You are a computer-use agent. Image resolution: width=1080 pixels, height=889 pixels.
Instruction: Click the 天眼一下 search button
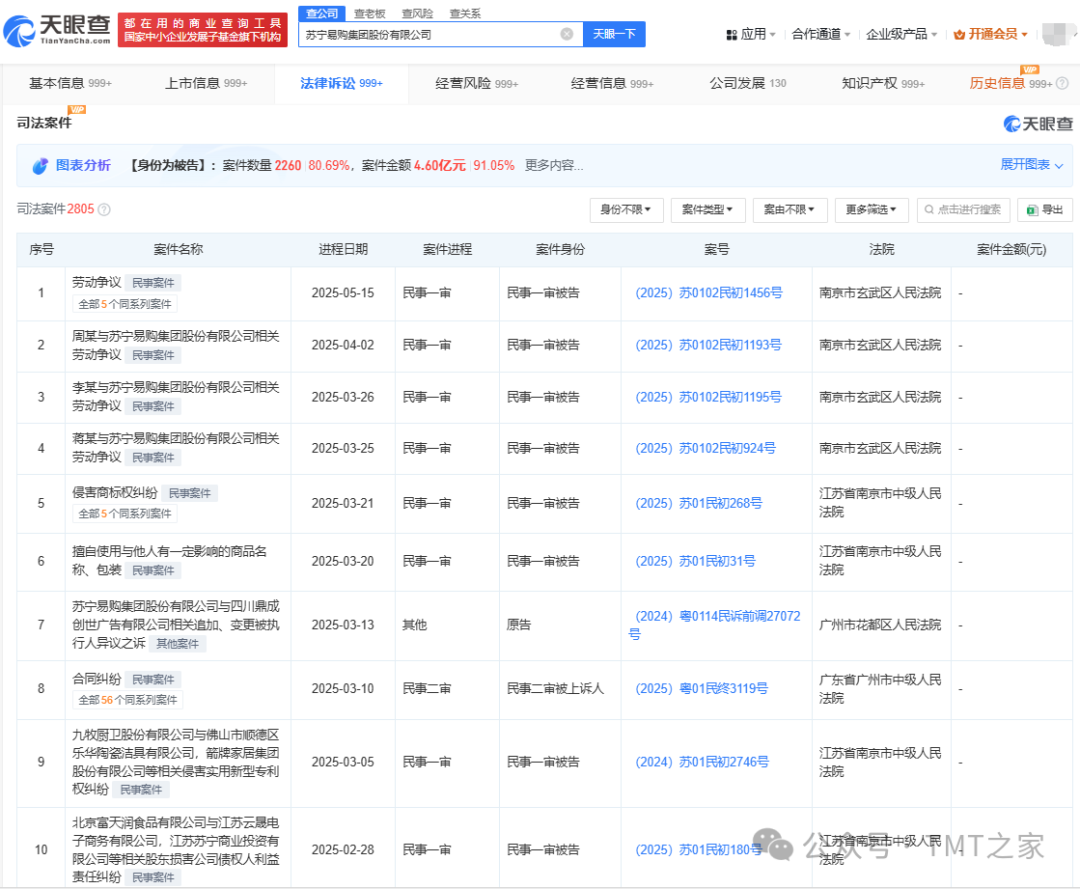click(x=614, y=34)
